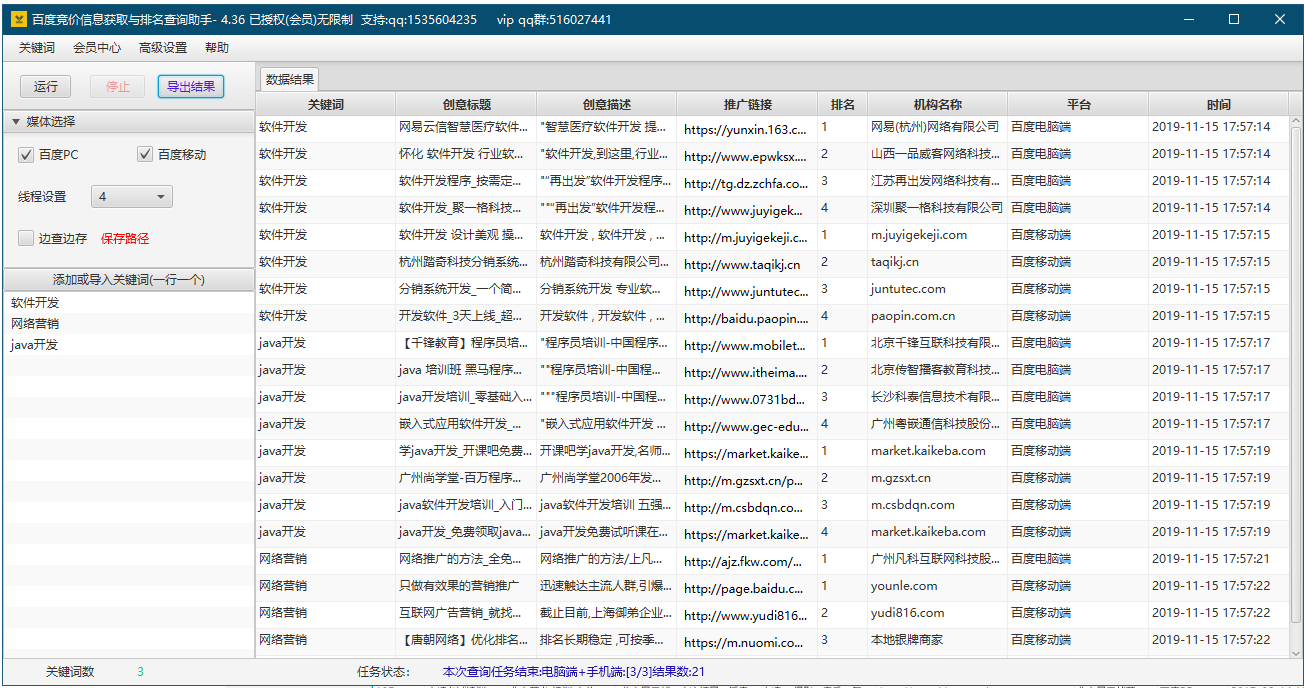Click the 保存路径 link
1304x688 pixels.
125,238
